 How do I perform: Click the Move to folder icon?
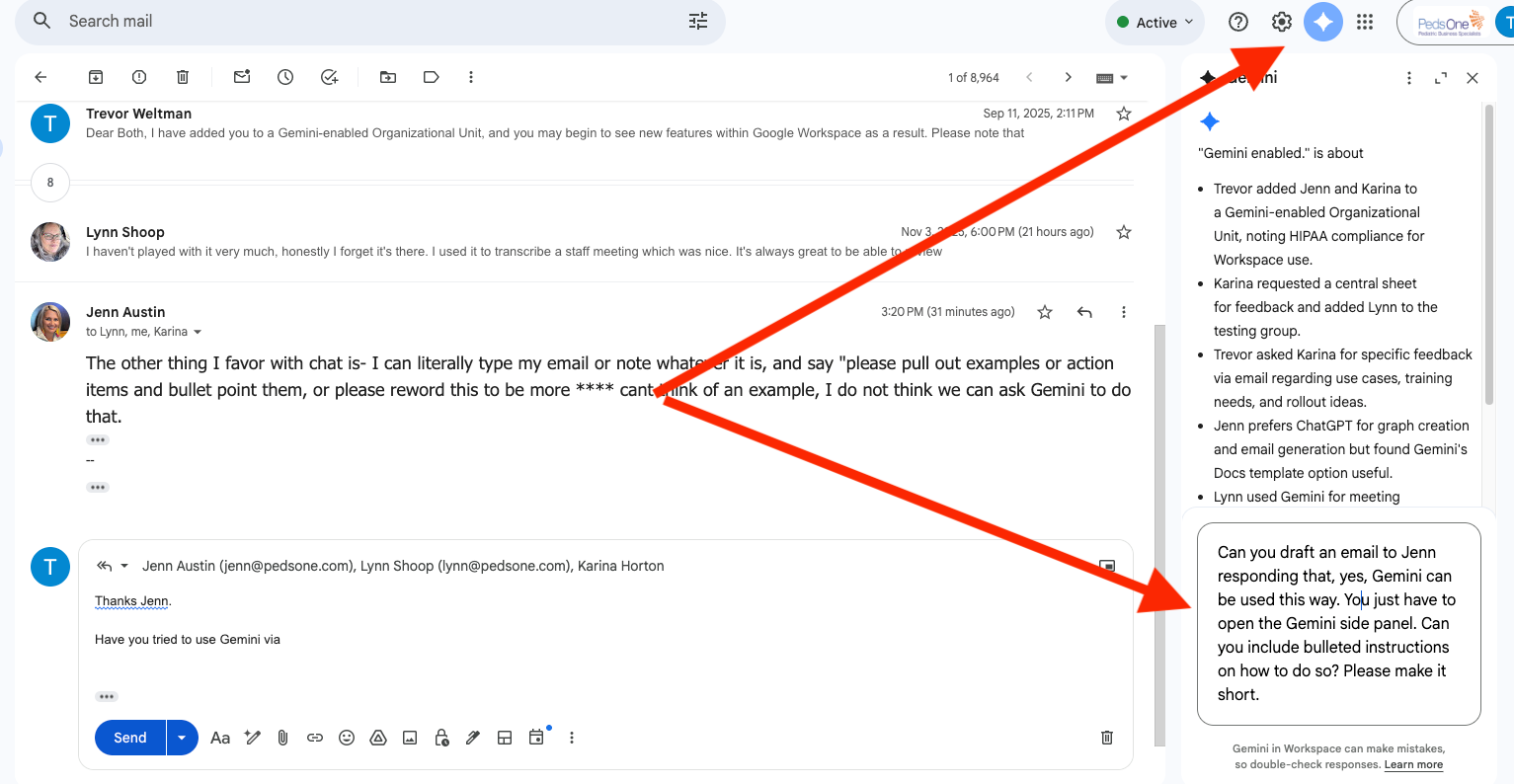pos(388,77)
